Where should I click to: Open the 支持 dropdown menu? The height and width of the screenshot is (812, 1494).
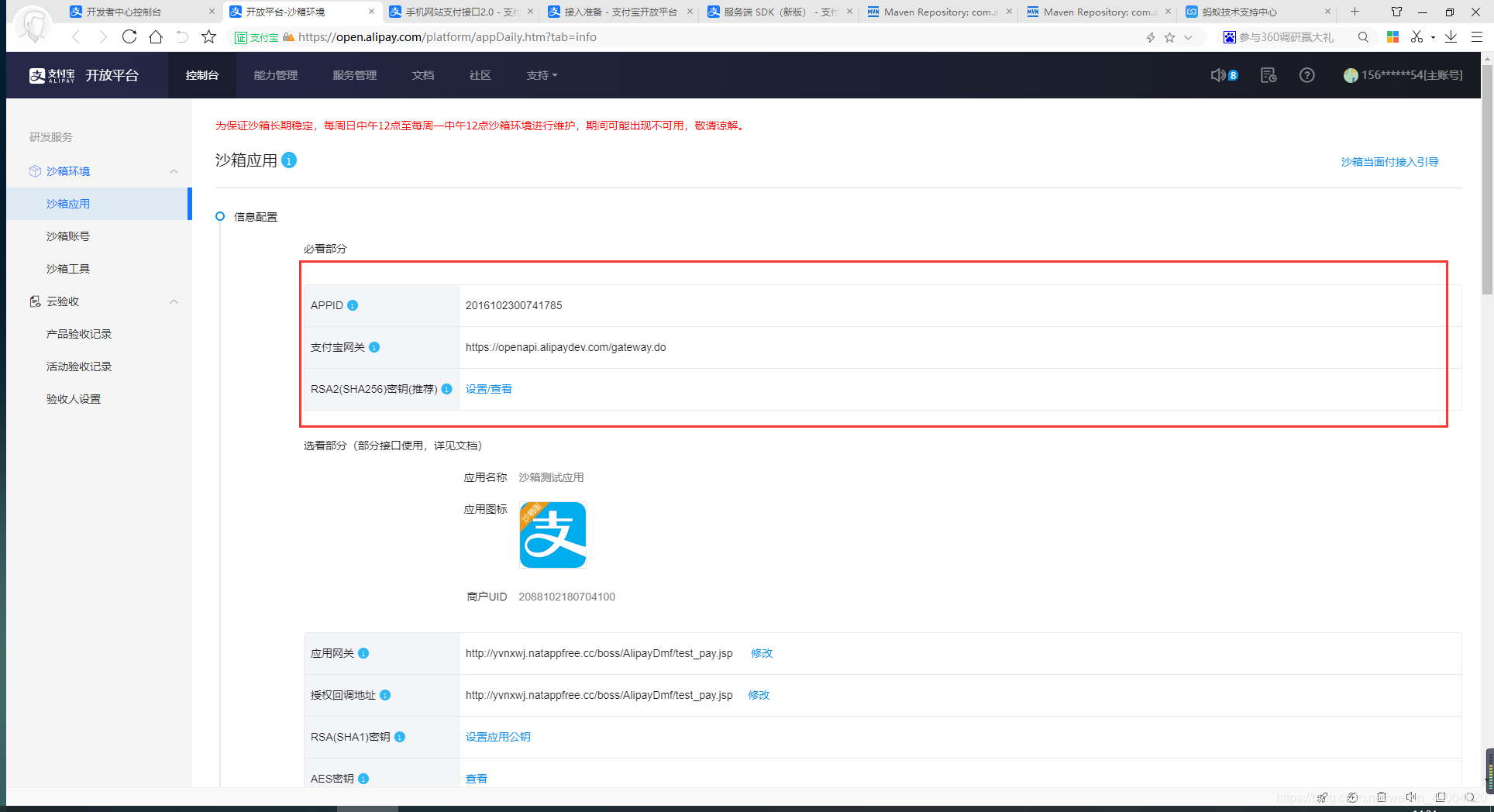coord(542,75)
